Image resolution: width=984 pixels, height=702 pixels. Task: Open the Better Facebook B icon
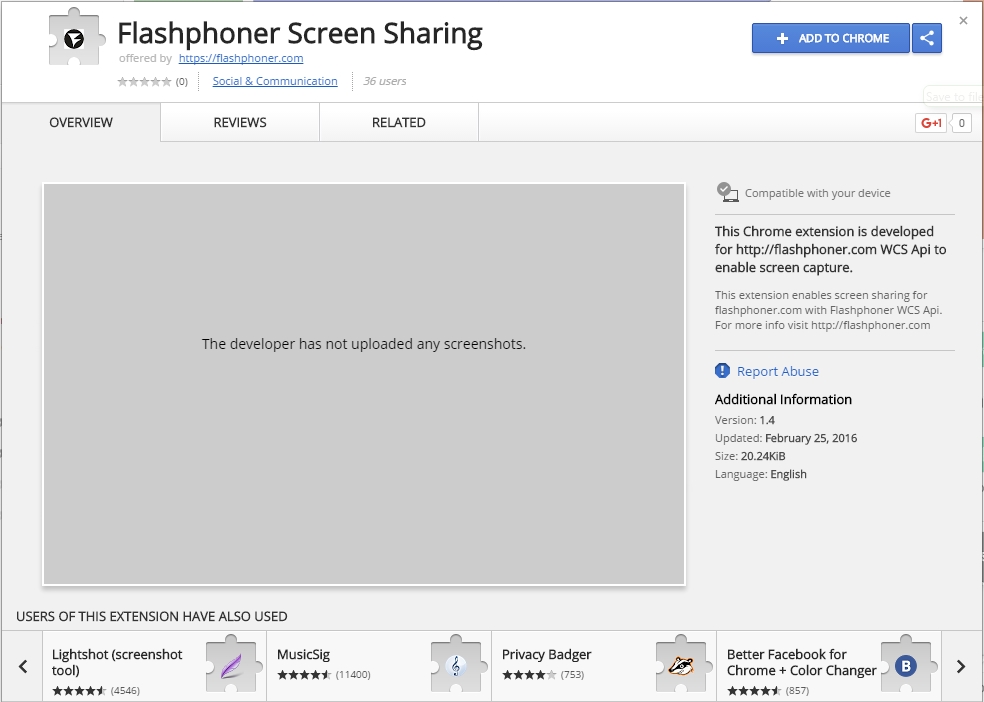(906, 664)
